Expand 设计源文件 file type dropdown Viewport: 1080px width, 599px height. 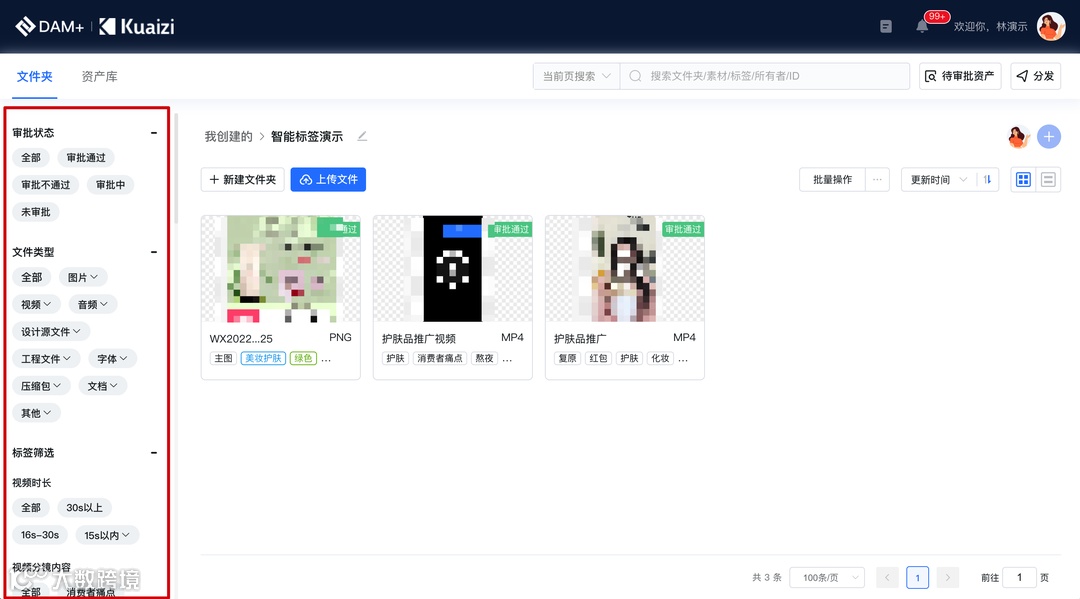point(51,332)
